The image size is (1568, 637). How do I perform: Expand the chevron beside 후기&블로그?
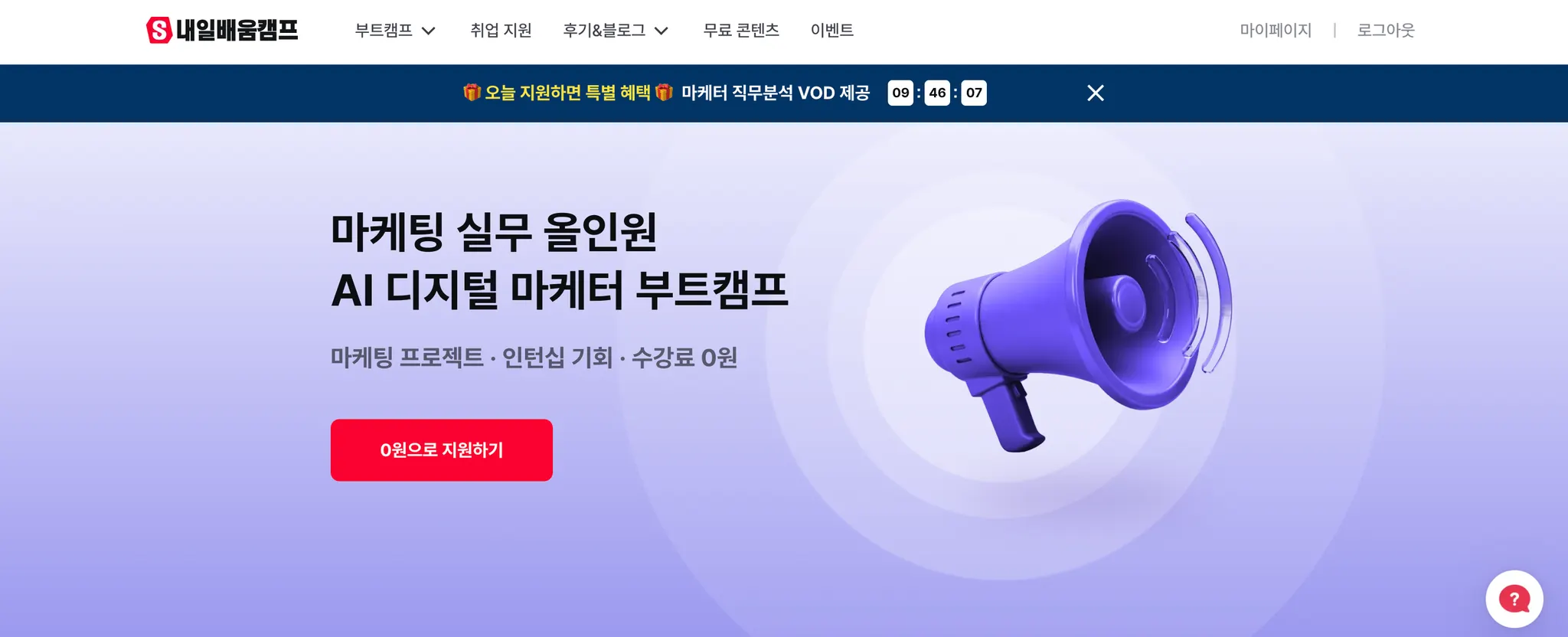click(661, 31)
